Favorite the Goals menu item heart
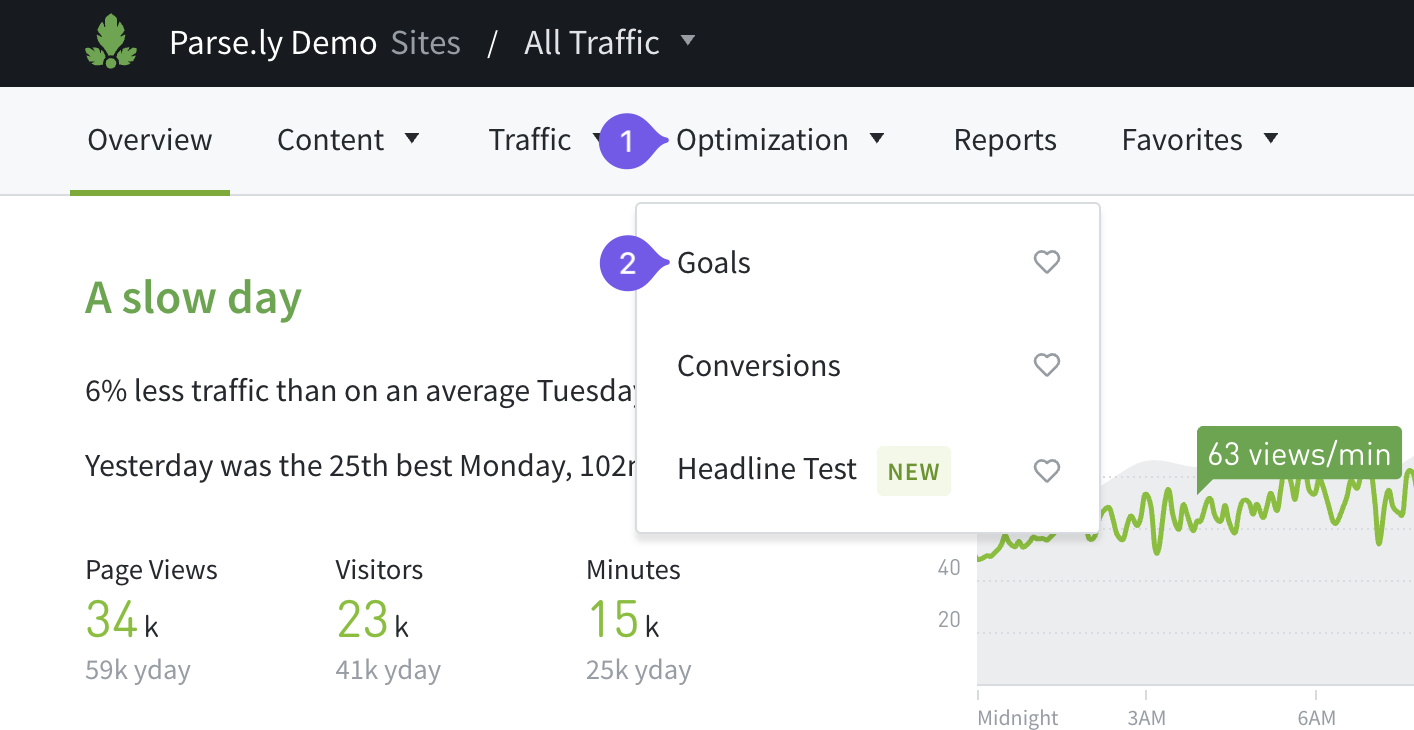1414x730 pixels. click(1046, 263)
